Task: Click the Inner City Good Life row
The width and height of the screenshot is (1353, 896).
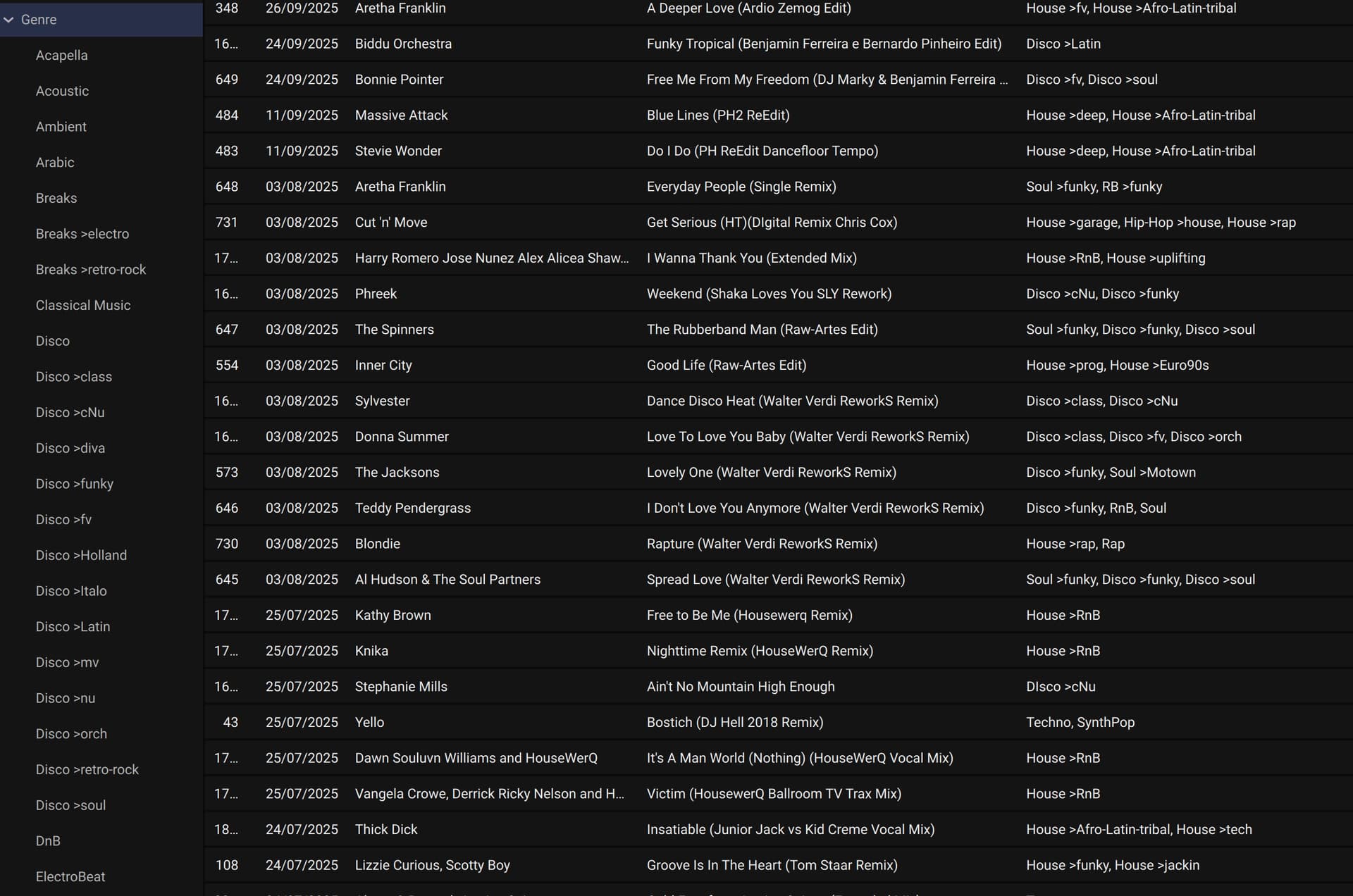Action: tap(726, 365)
